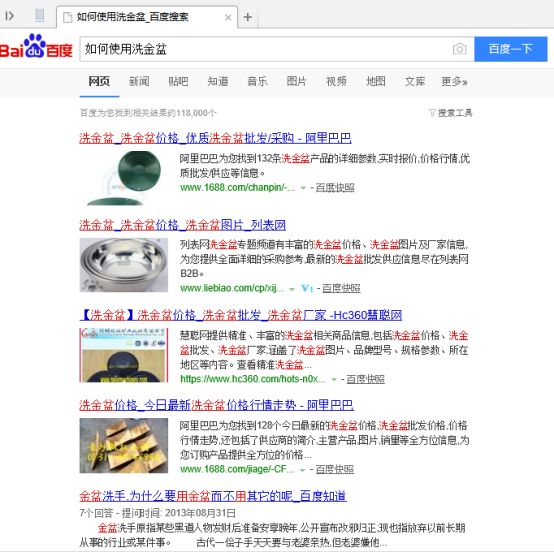
Task: Open 百度快照 for the 1688 chanpin result
Action: 335,188
